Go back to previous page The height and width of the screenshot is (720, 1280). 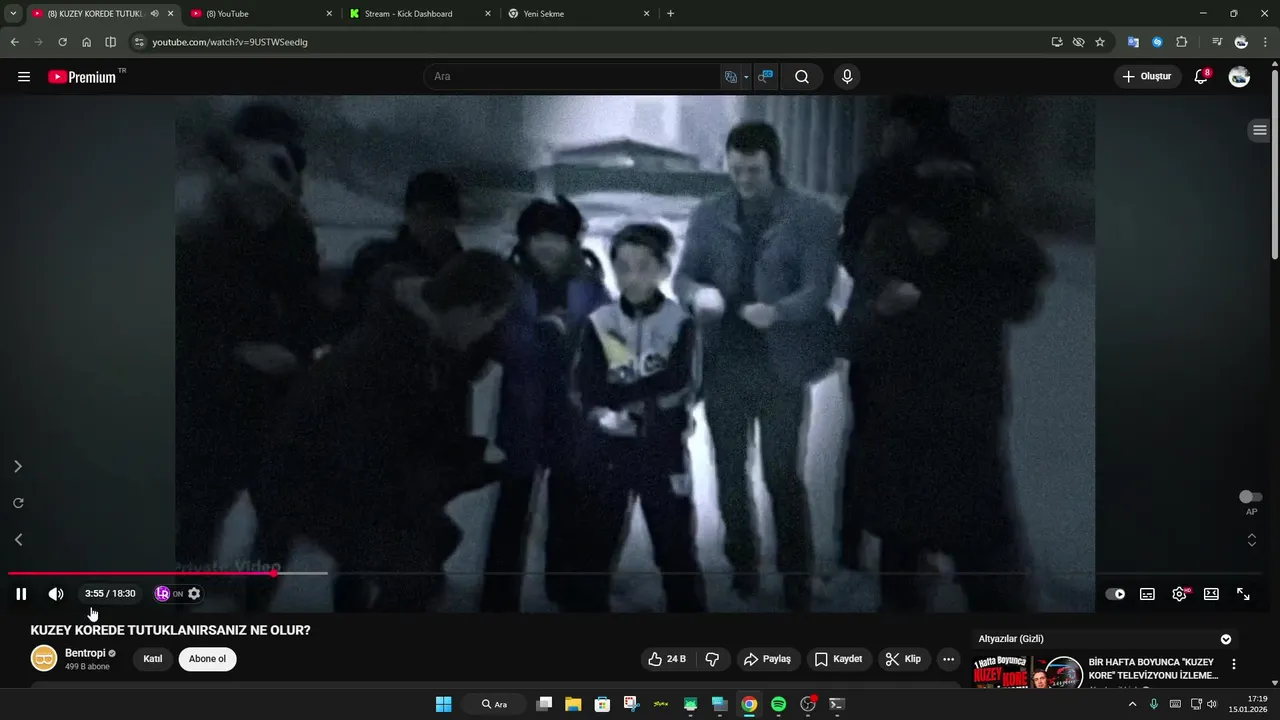click(x=14, y=42)
